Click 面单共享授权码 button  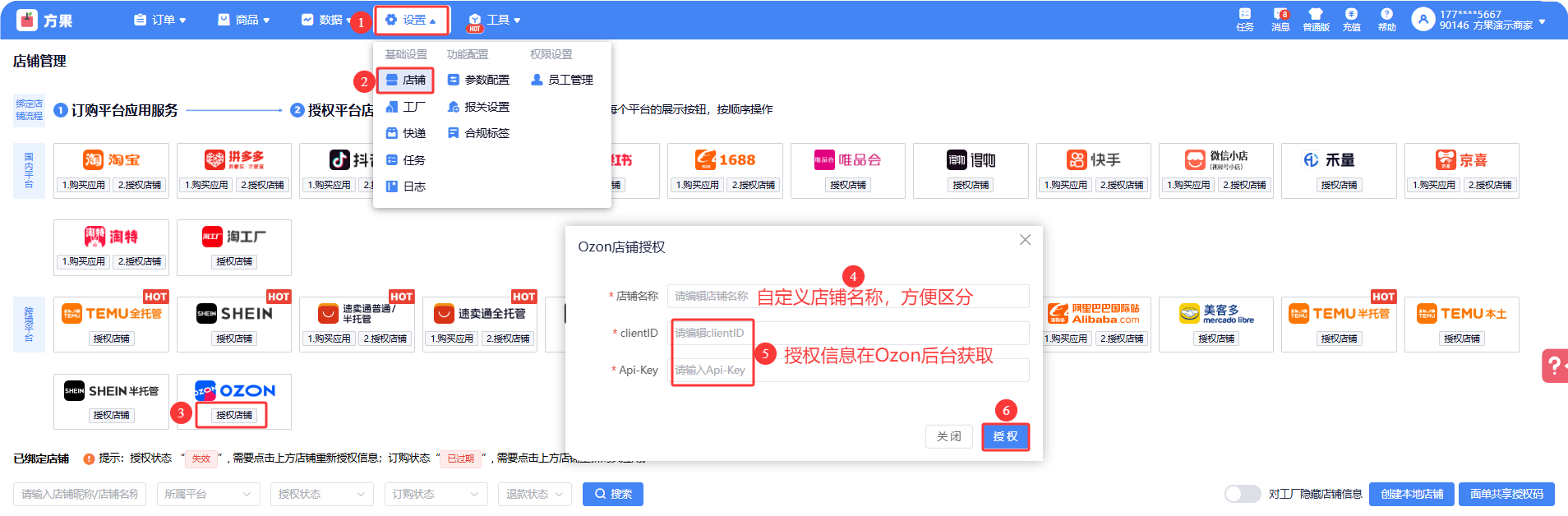coord(1506,494)
